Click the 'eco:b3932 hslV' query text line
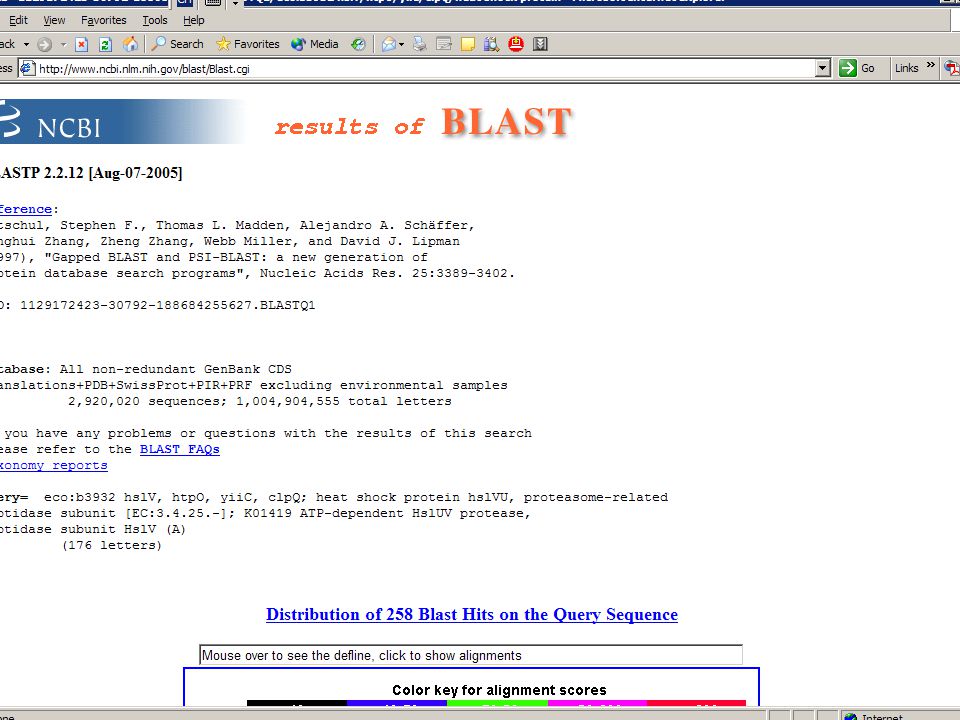Image resolution: width=960 pixels, height=720 pixels. click(334, 497)
